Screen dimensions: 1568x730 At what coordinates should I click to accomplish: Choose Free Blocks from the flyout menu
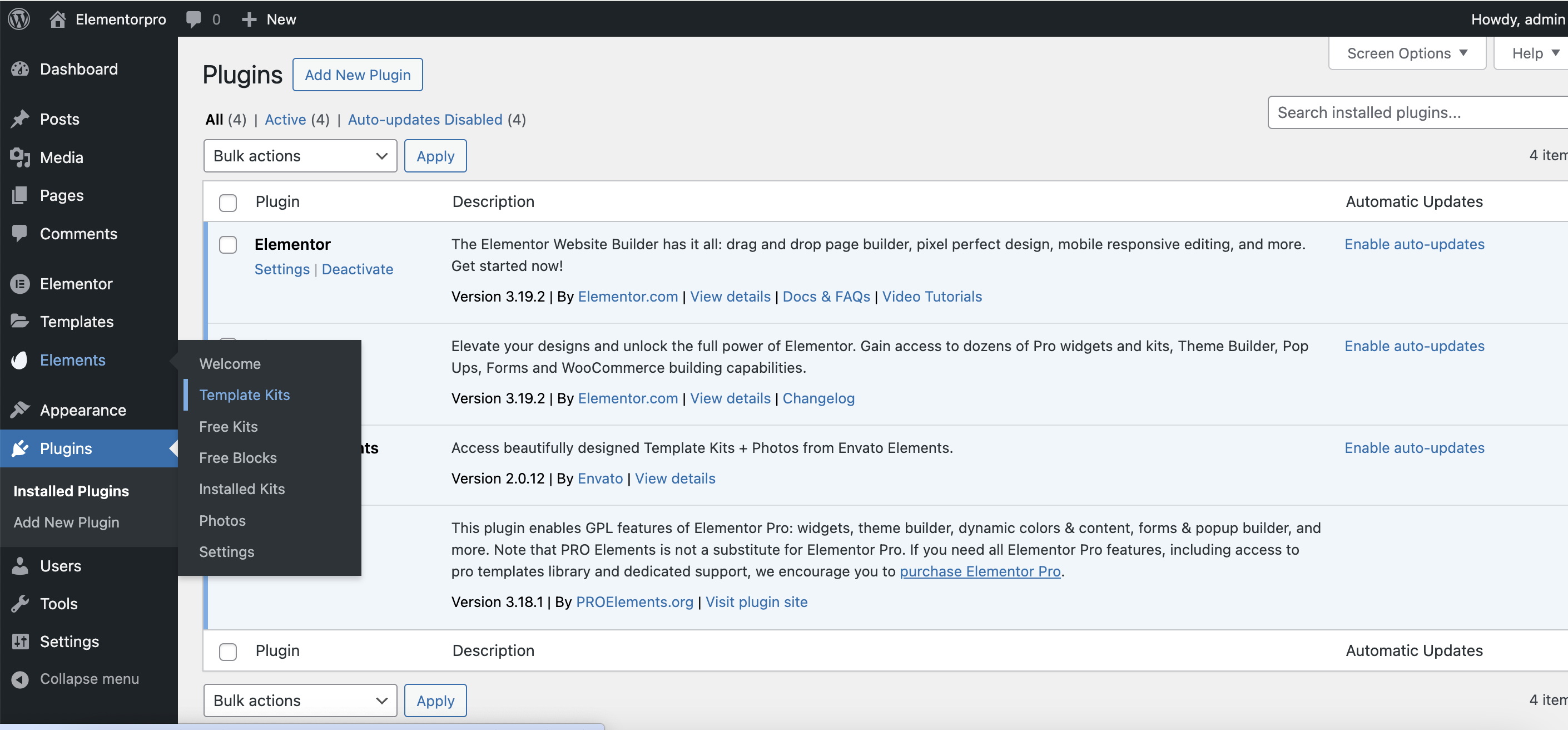coord(237,457)
